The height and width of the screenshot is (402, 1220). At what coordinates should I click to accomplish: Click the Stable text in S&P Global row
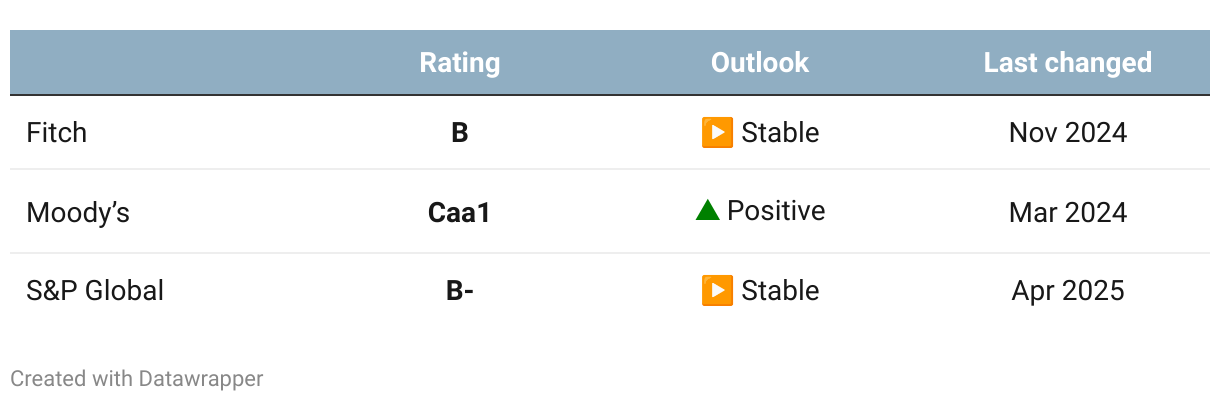(780, 290)
